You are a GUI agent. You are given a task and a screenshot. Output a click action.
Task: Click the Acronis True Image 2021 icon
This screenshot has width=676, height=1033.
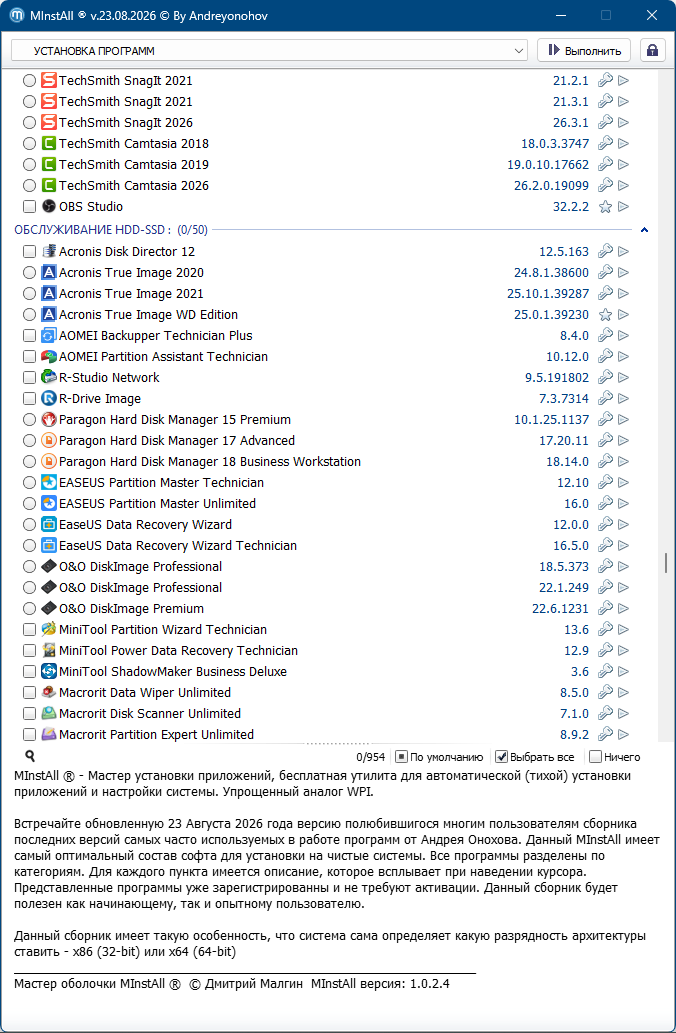pos(49,293)
